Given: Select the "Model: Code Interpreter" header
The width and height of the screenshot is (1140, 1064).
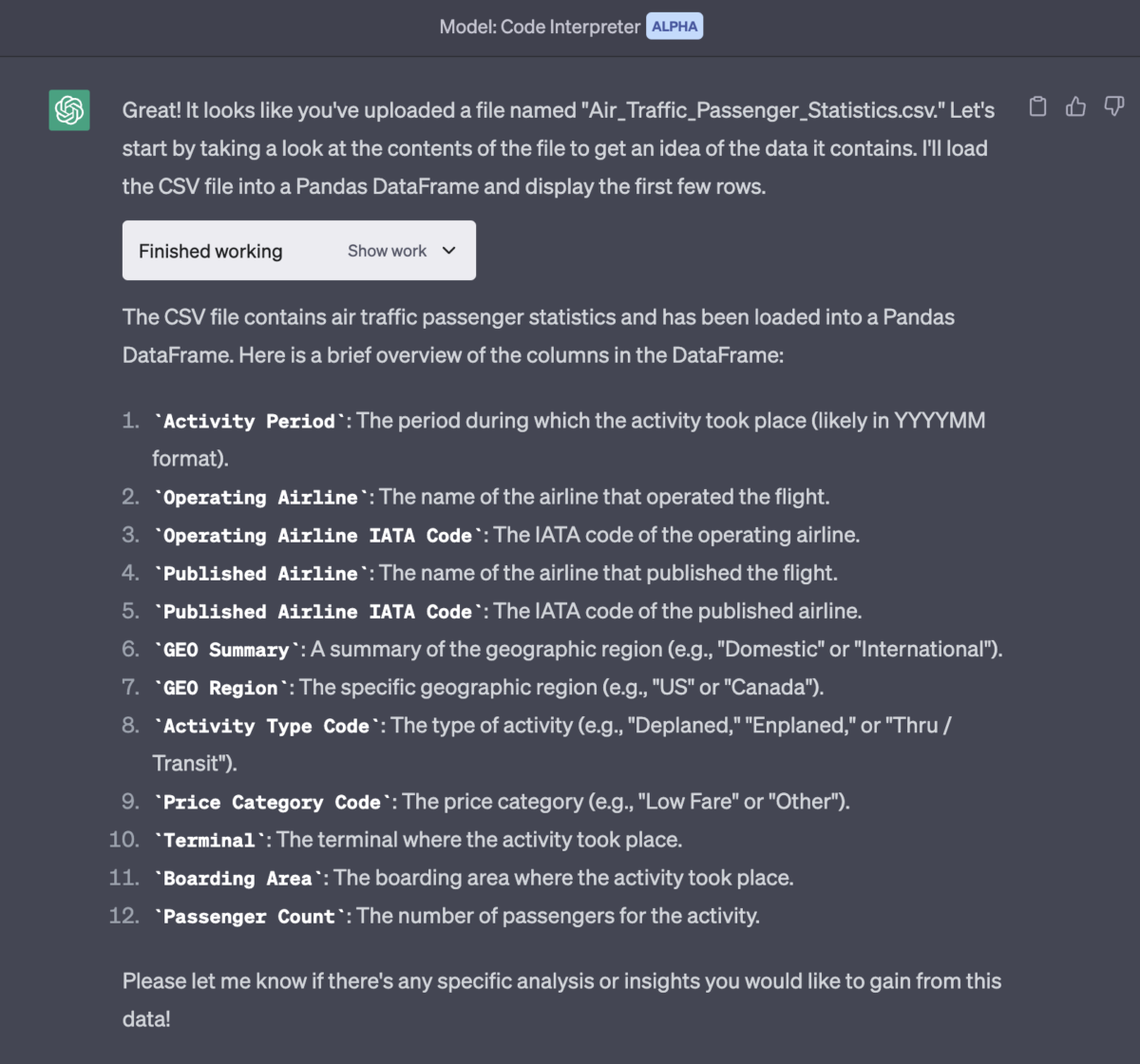Looking at the screenshot, I should [x=537, y=26].
